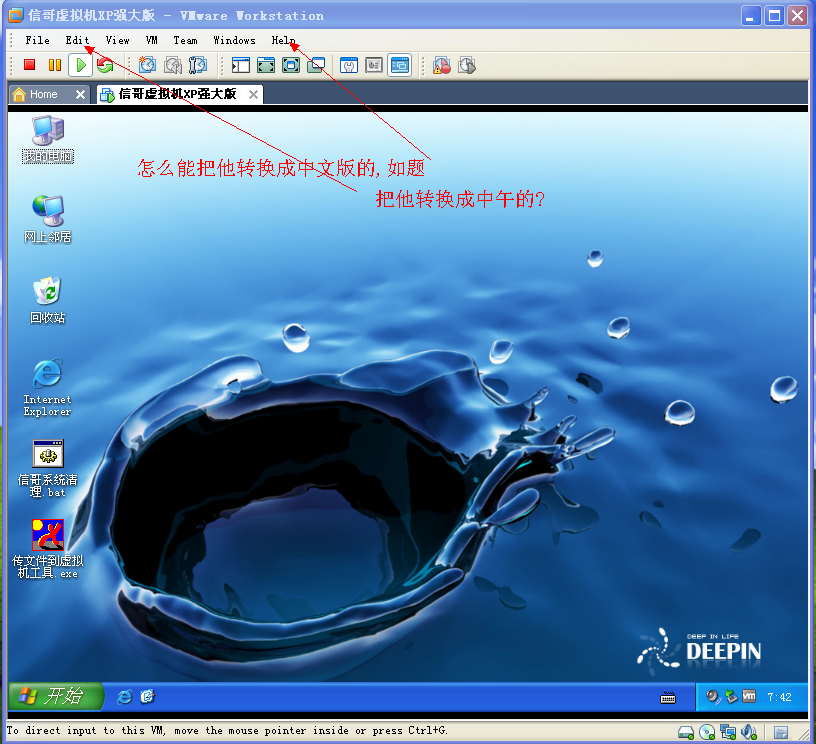The height and width of the screenshot is (744, 816).
Task: Click the second quick launch browser icon
Action: pos(147,696)
